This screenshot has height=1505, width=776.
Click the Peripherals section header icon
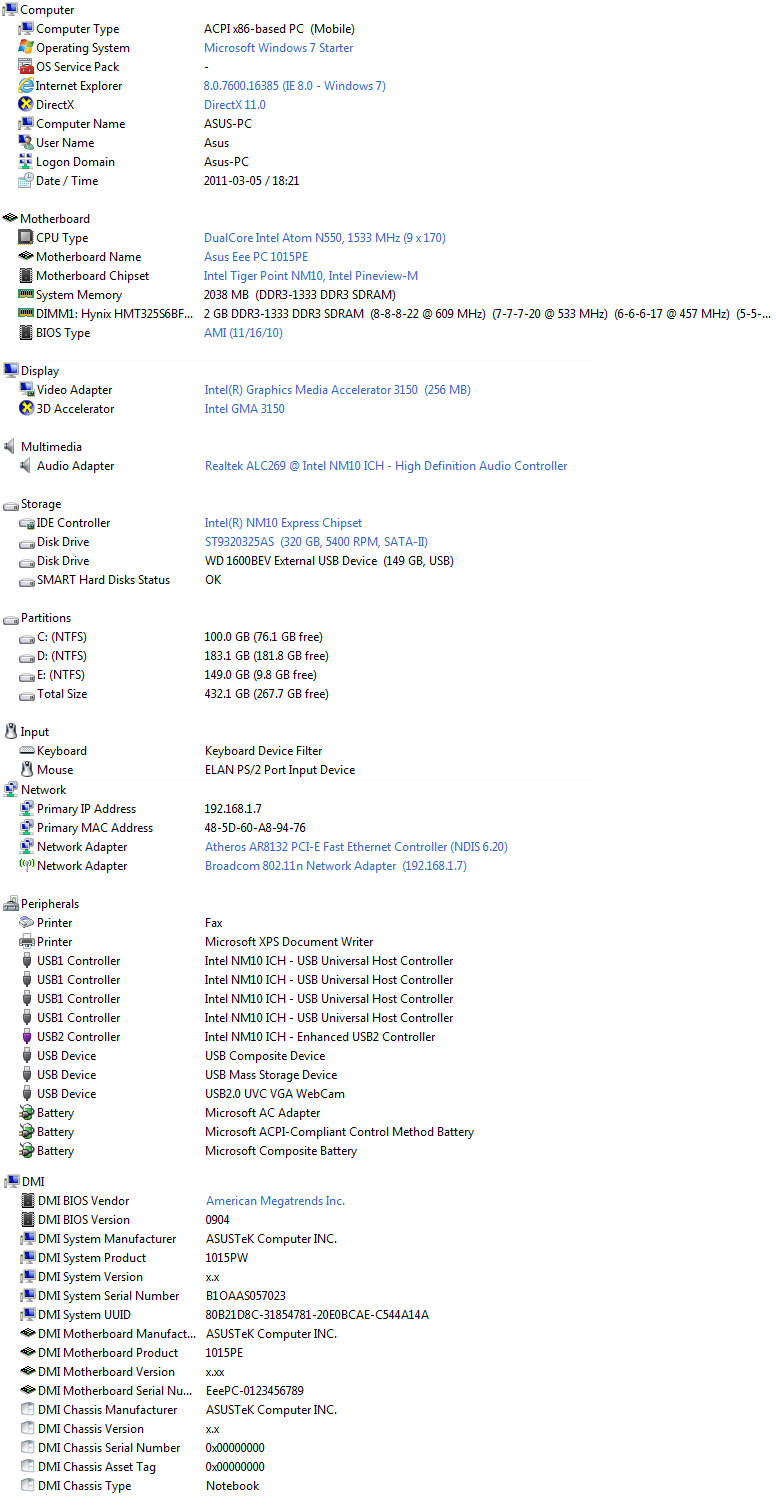[10, 903]
